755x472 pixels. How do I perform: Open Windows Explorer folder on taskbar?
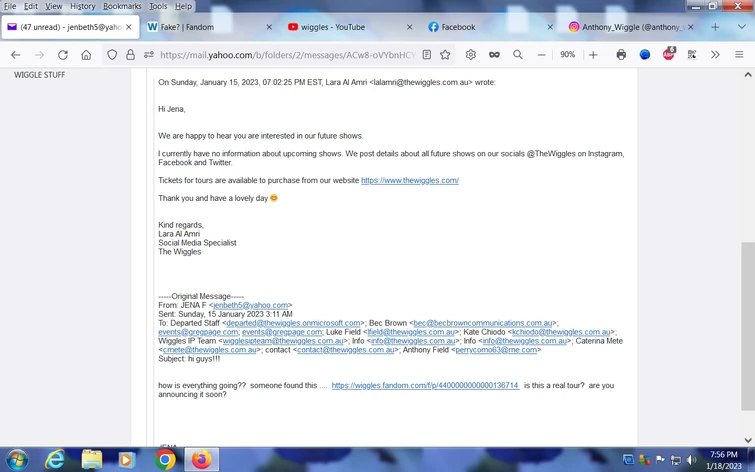tap(91, 460)
